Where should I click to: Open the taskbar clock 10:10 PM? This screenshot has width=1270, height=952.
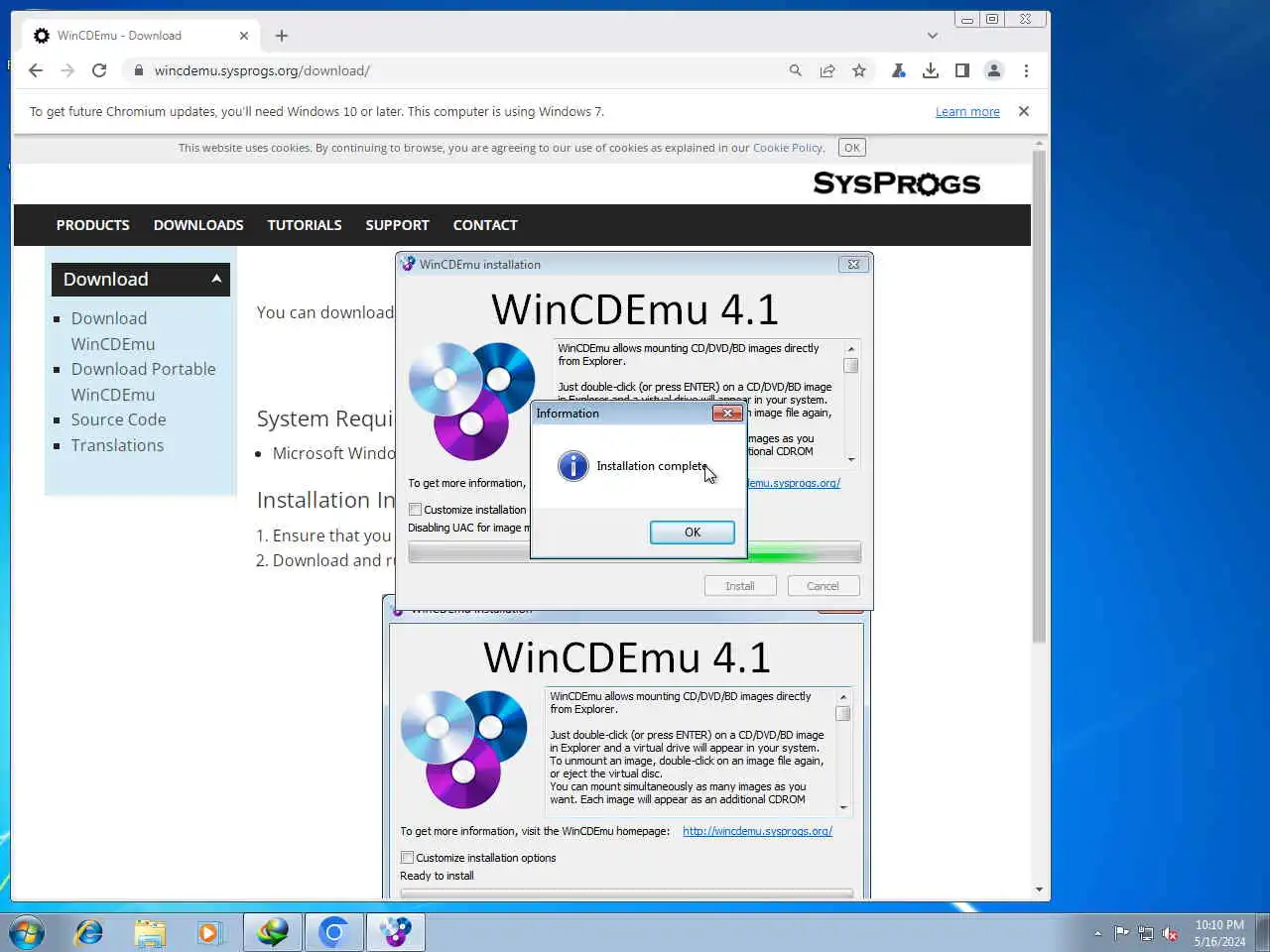point(1219,933)
